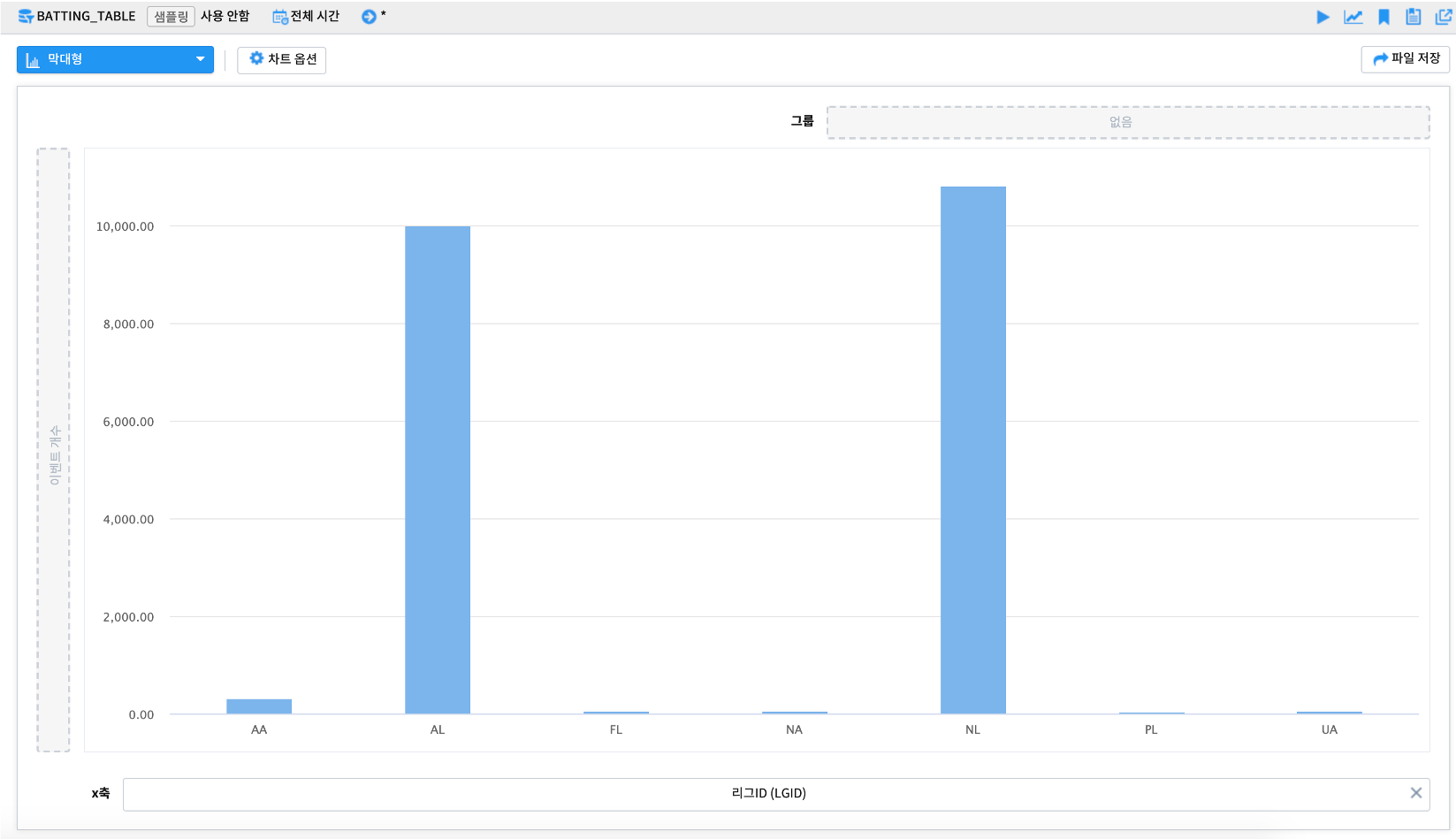Click the 그룹 label

click(x=802, y=121)
